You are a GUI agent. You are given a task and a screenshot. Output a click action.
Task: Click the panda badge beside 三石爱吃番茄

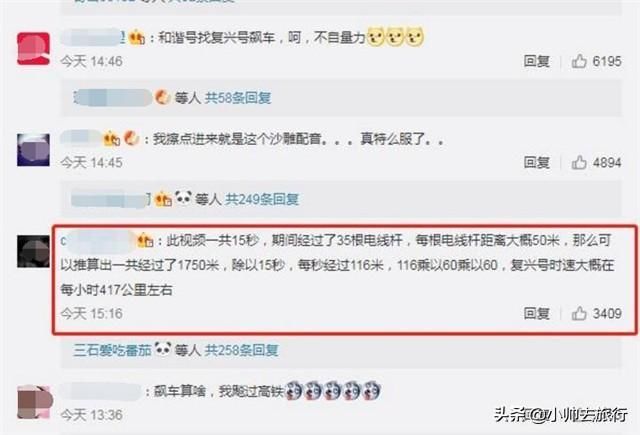pos(163,349)
